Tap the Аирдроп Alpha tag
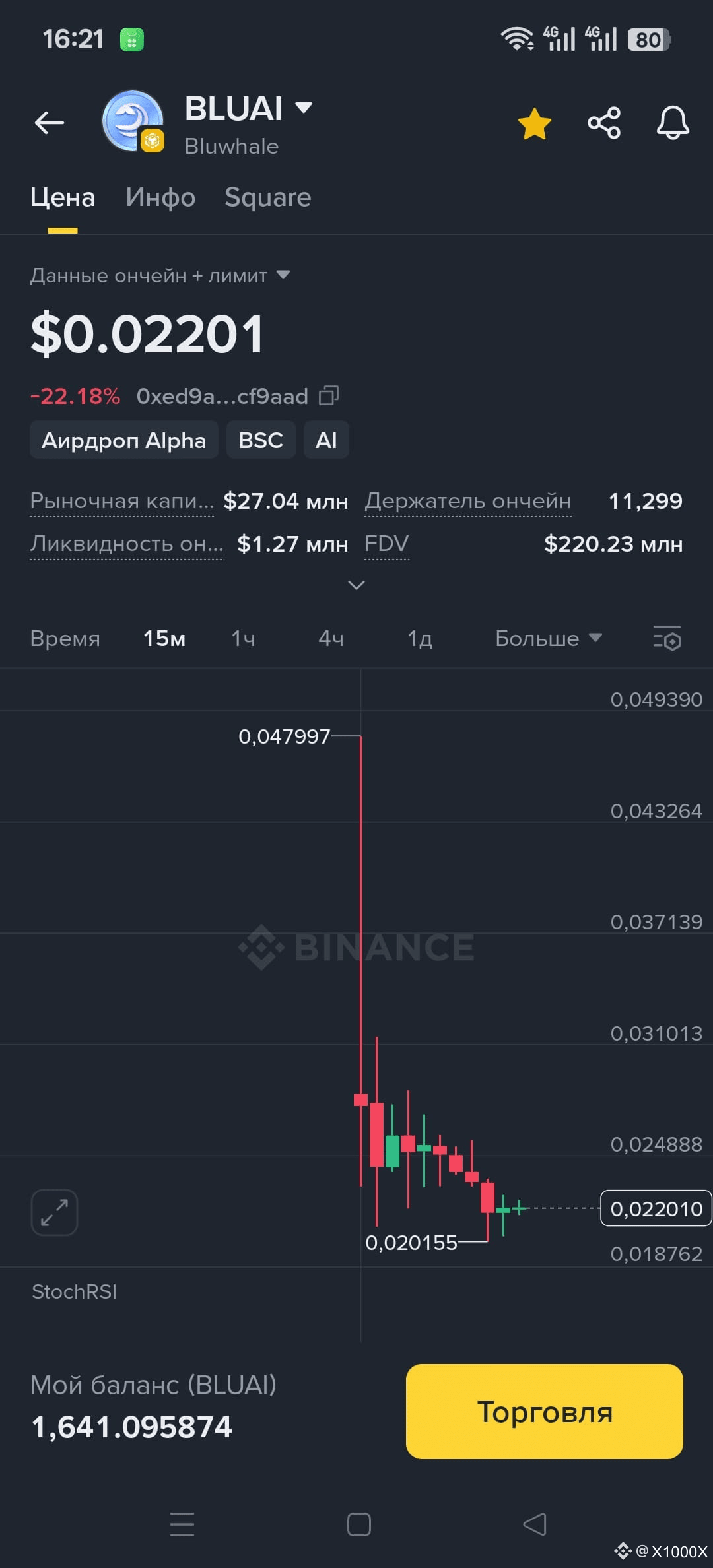 [x=123, y=440]
